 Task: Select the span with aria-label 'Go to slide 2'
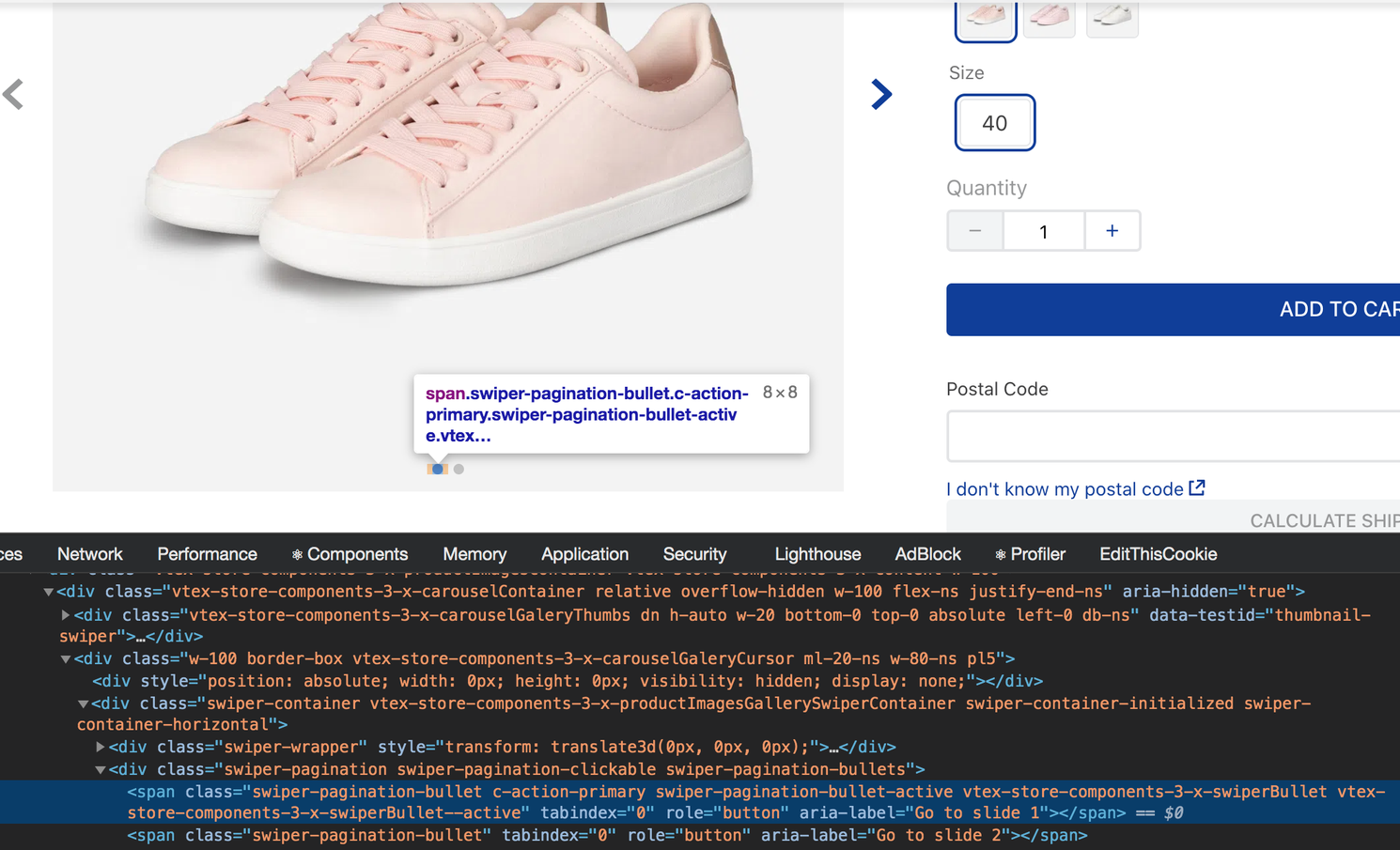pyautogui.click(x=607, y=835)
